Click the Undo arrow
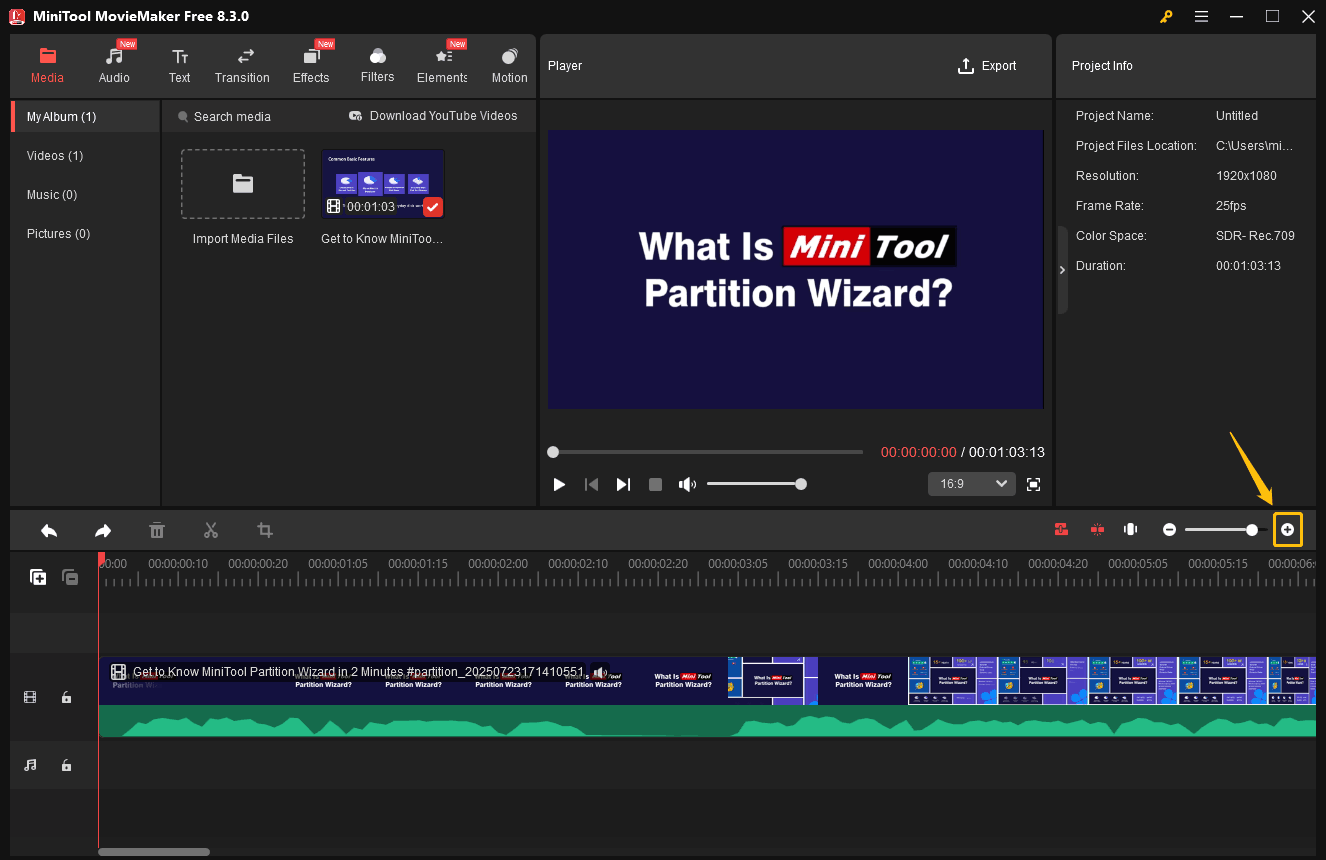Image resolution: width=1326 pixels, height=860 pixels. (49, 530)
